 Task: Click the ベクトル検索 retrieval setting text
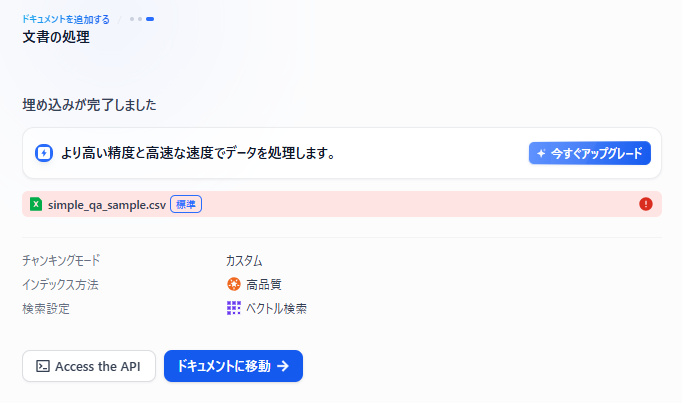tap(276, 308)
